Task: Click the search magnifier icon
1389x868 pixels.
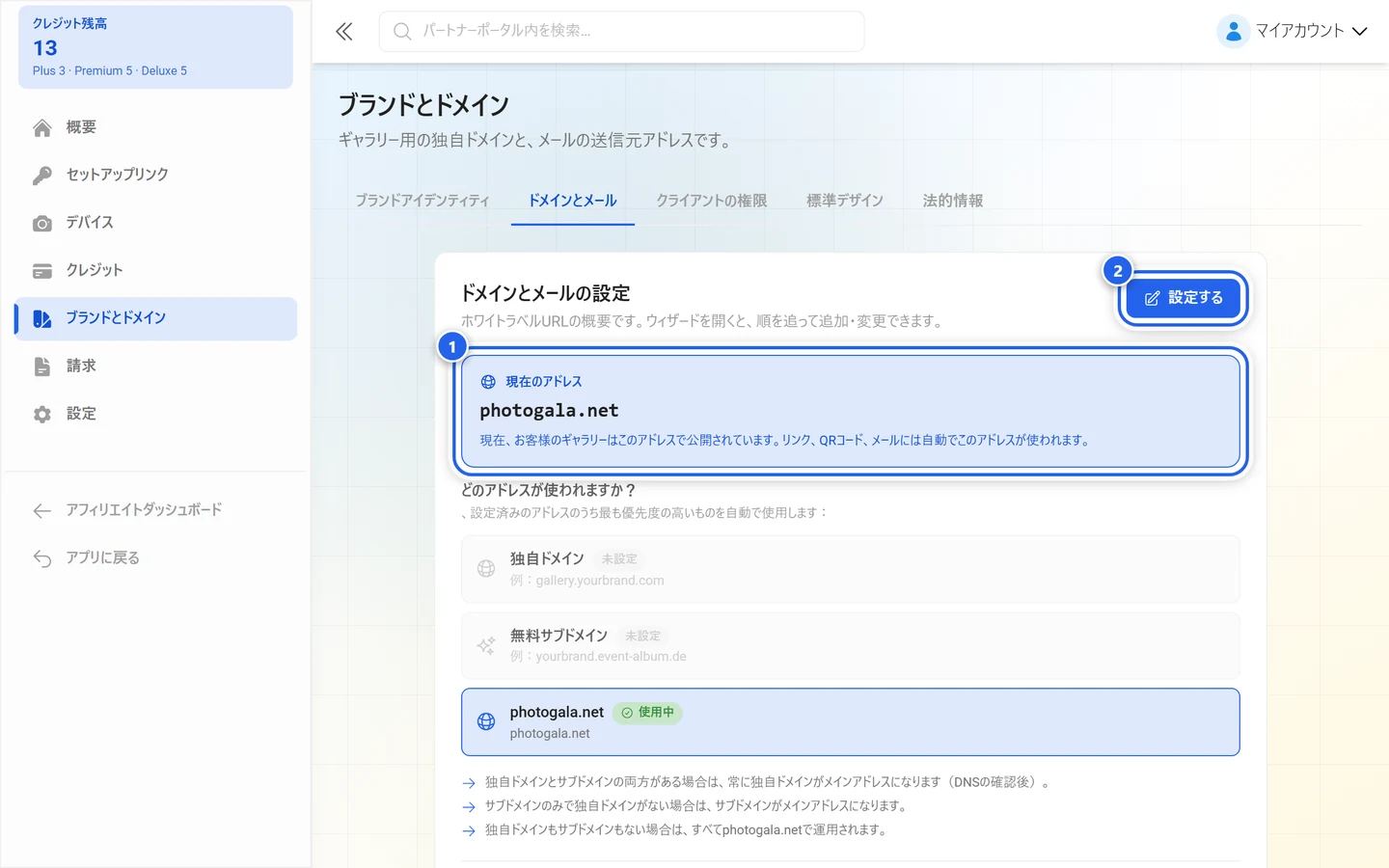Action: coord(402,32)
